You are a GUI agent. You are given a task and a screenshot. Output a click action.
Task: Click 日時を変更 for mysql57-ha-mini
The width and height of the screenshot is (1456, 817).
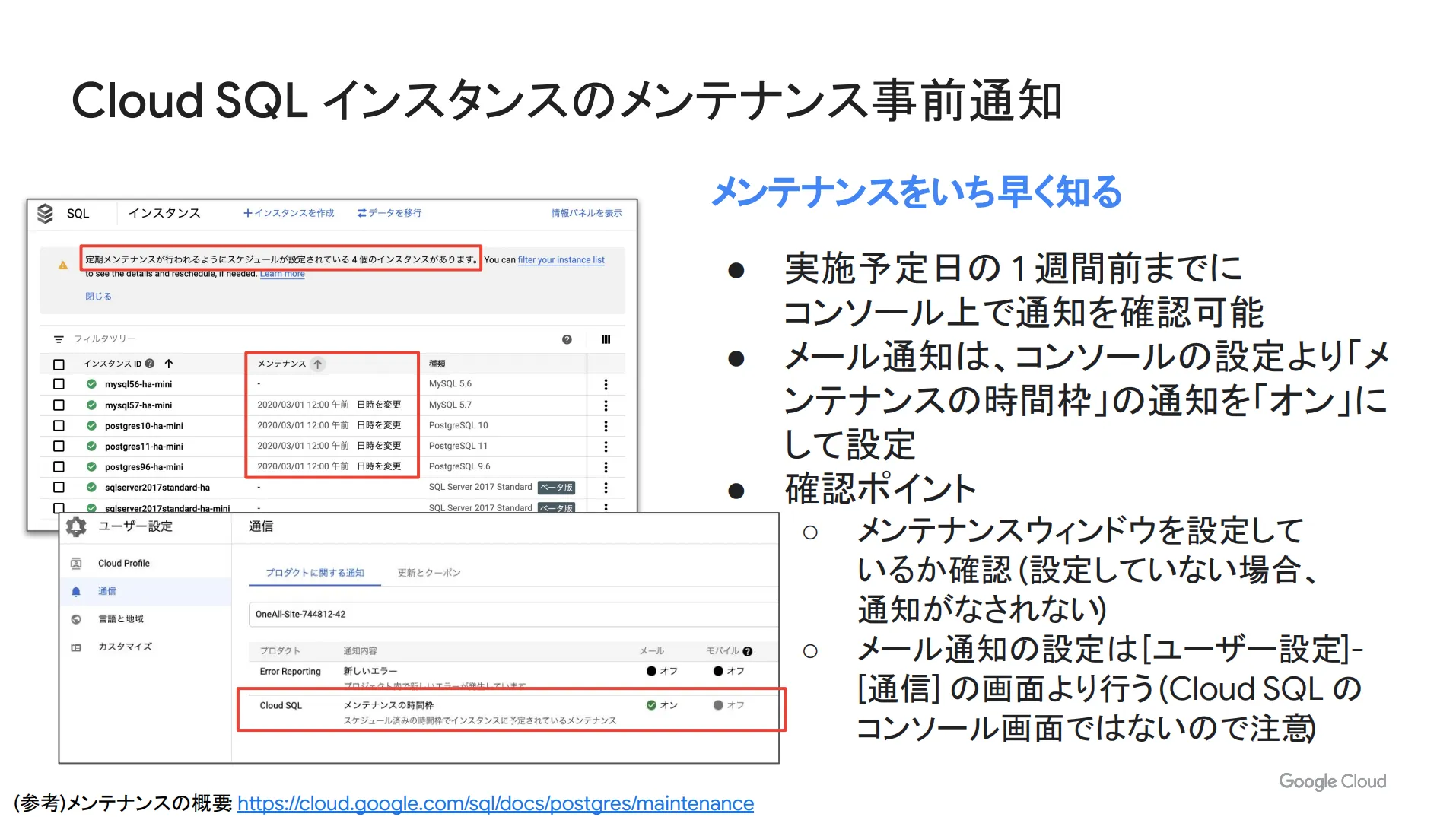click(379, 405)
